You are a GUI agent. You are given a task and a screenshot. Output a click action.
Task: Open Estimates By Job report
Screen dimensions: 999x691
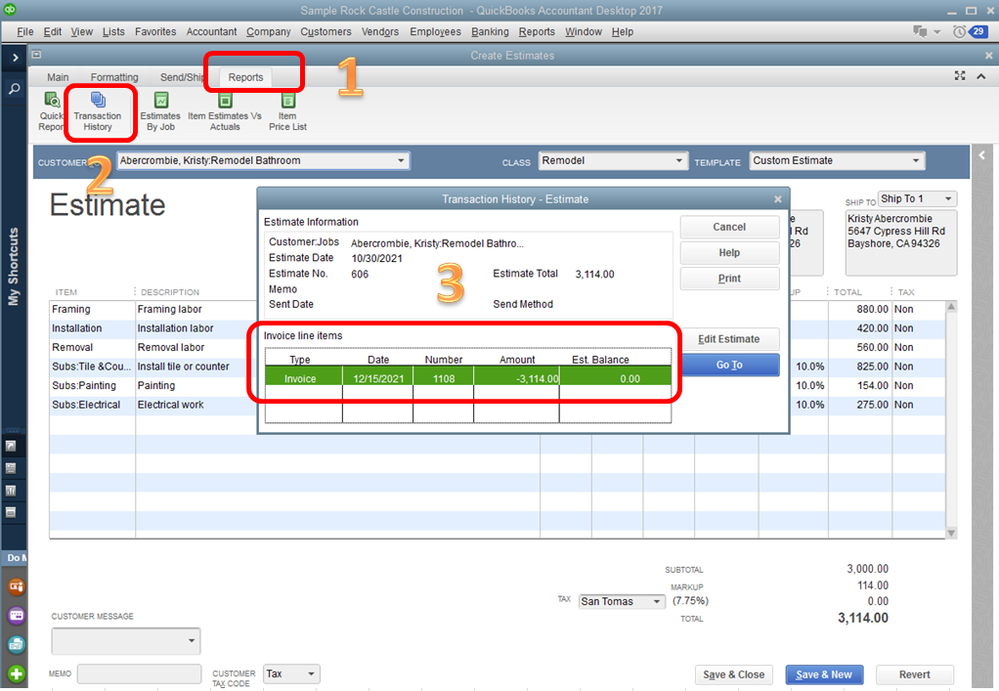(x=161, y=111)
